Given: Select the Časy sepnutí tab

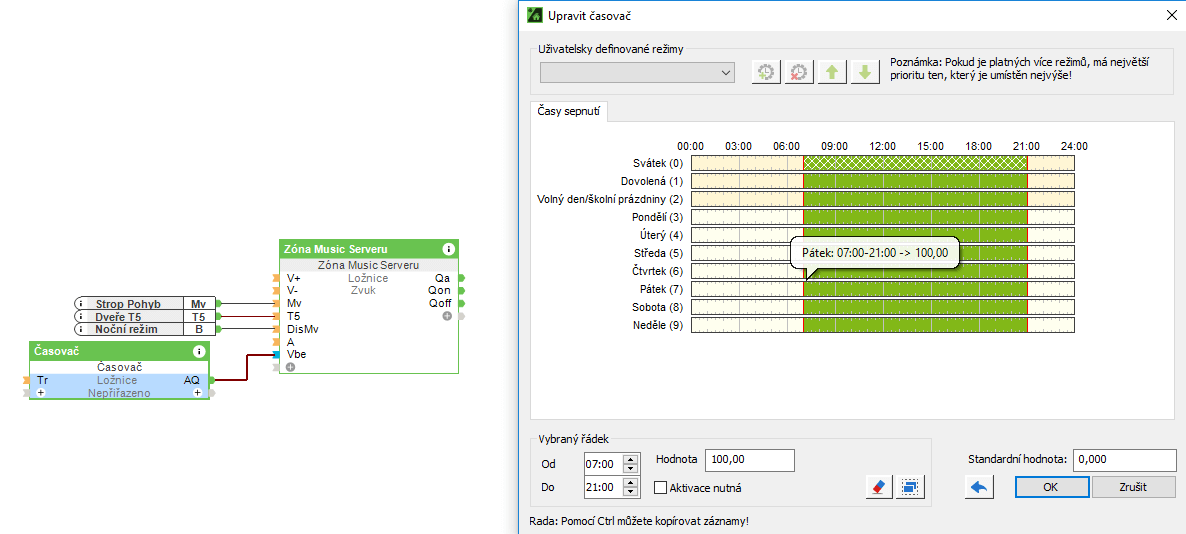Looking at the screenshot, I should (x=569, y=112).
